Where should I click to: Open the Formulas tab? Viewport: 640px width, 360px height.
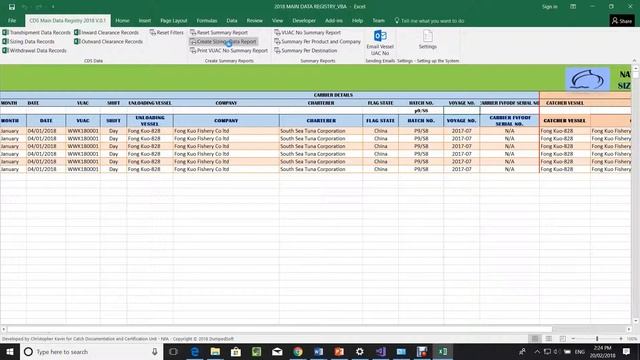(x=207, y=20)
